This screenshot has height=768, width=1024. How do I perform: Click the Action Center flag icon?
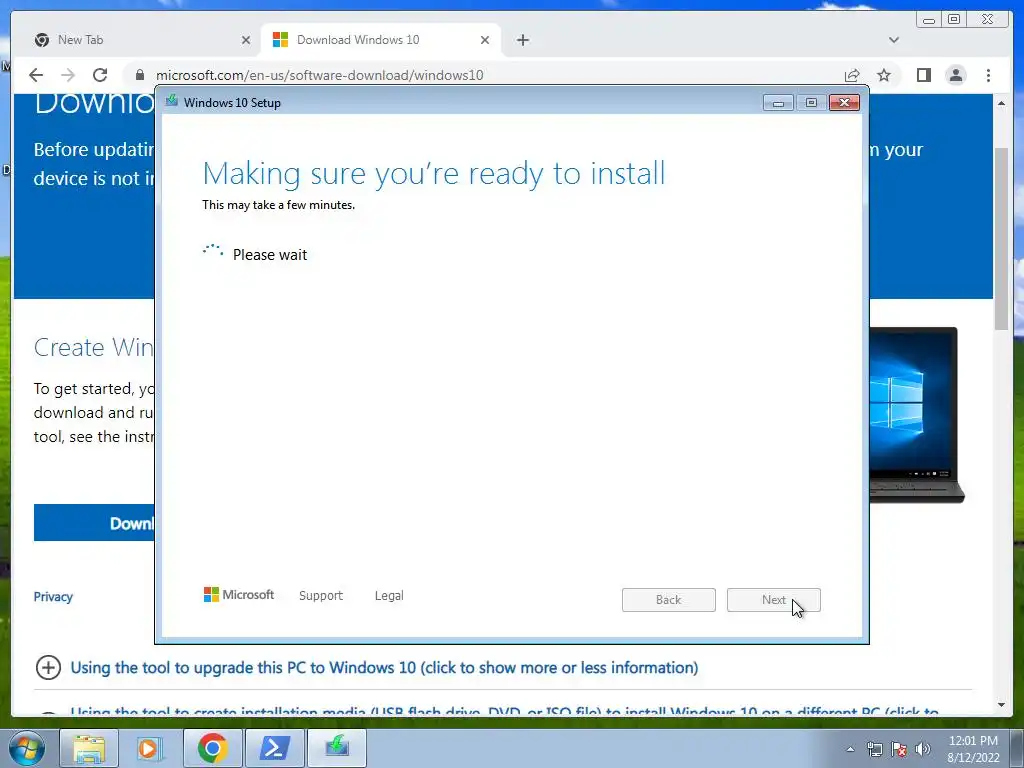(899, 749)
